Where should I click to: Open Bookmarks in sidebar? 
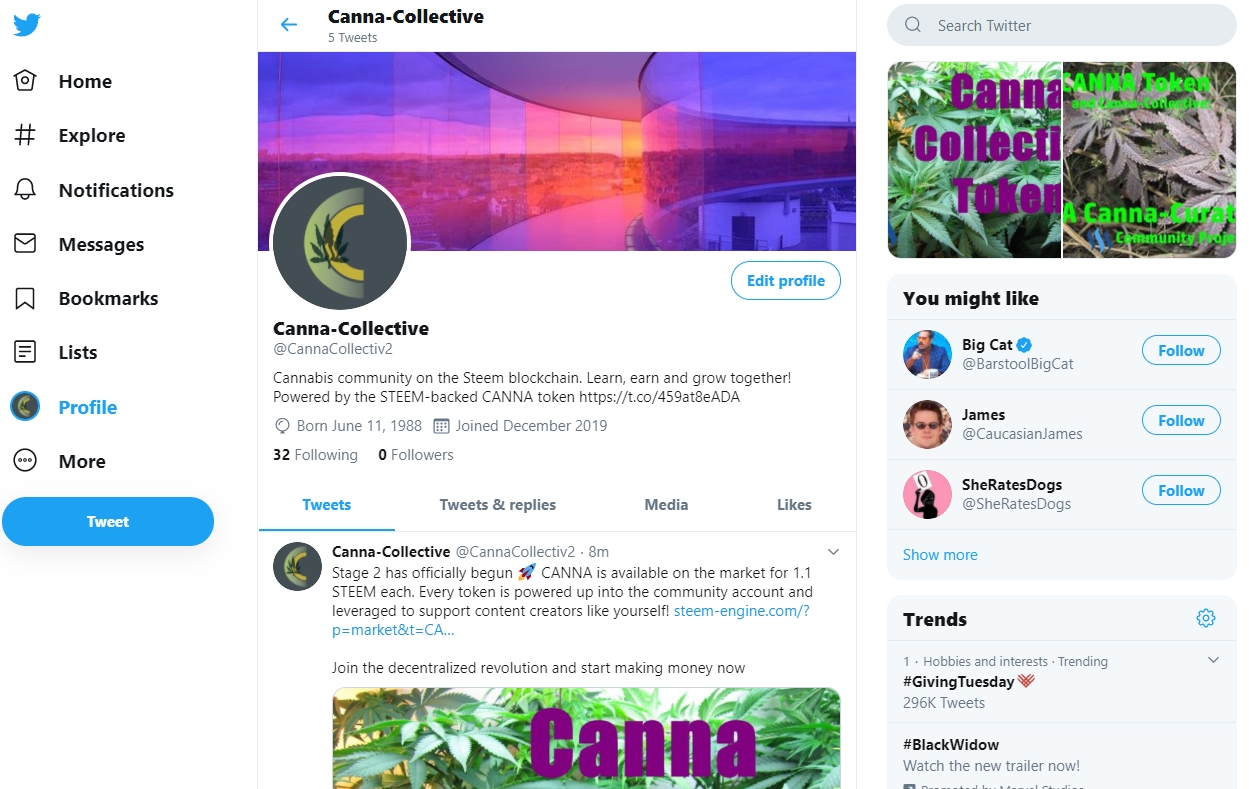pyautogui.click(x=86, y=298)
